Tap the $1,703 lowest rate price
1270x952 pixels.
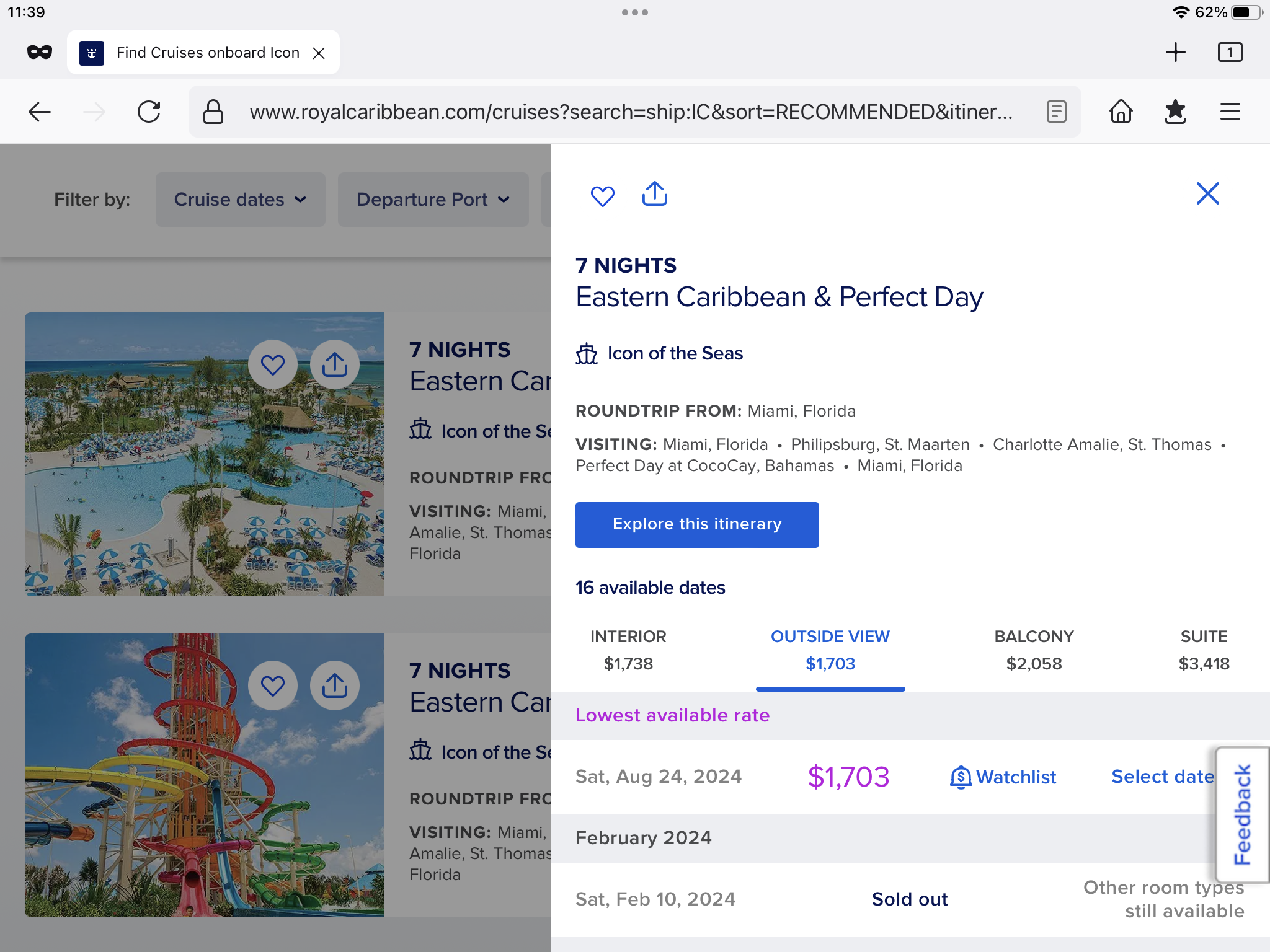pos(848,777)
